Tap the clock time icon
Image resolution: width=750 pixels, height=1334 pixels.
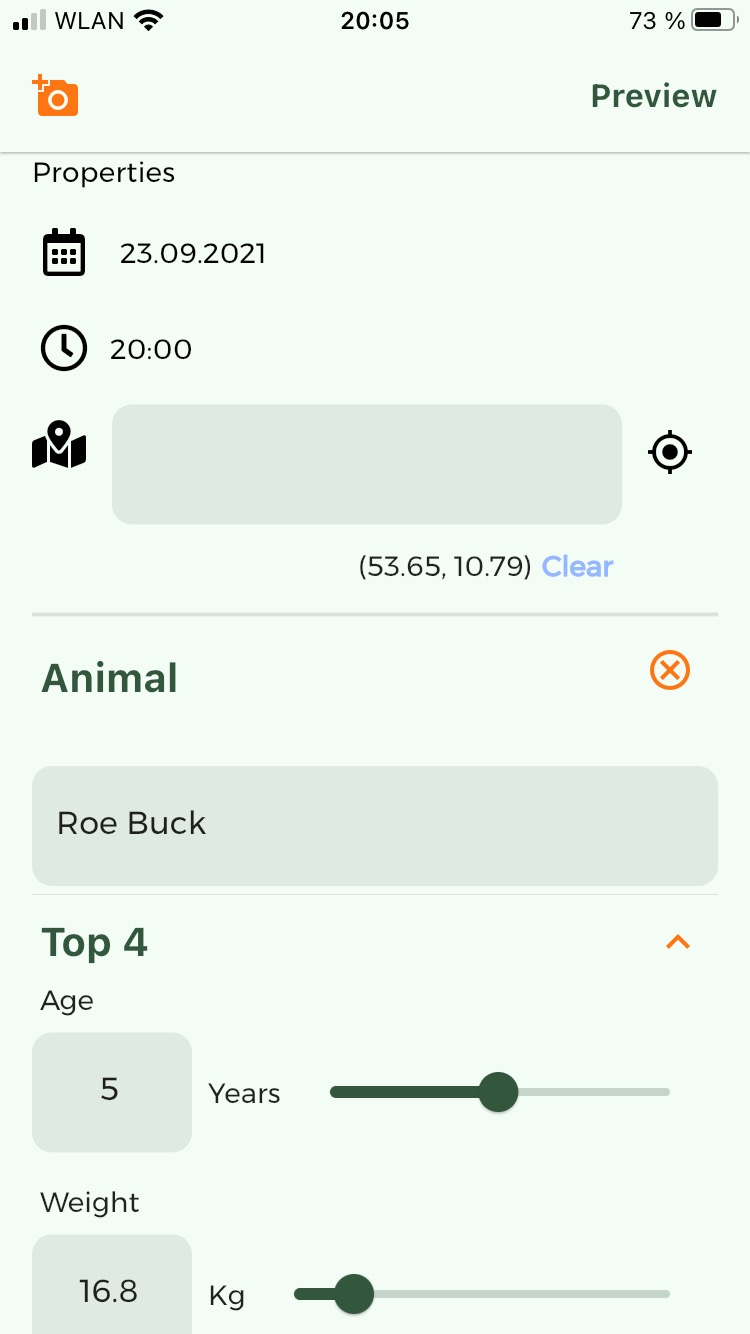click(x=64, y=348)
